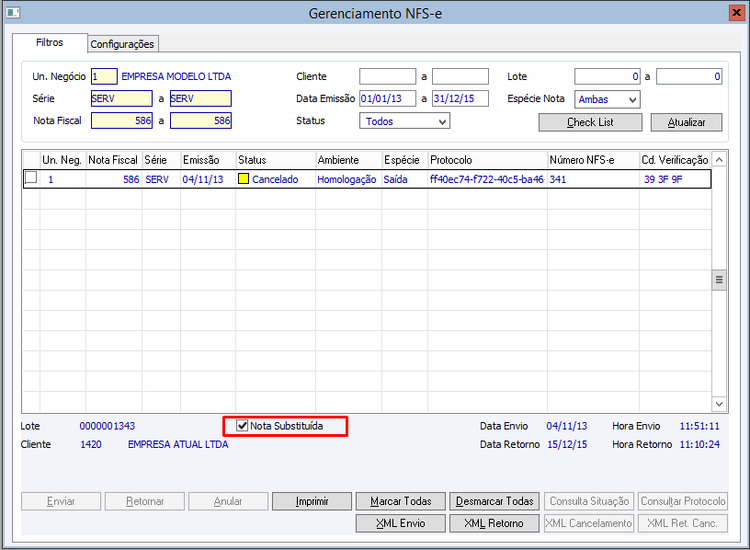
Task: Click the XML Cancelamento button
Action: click(589, 523)
